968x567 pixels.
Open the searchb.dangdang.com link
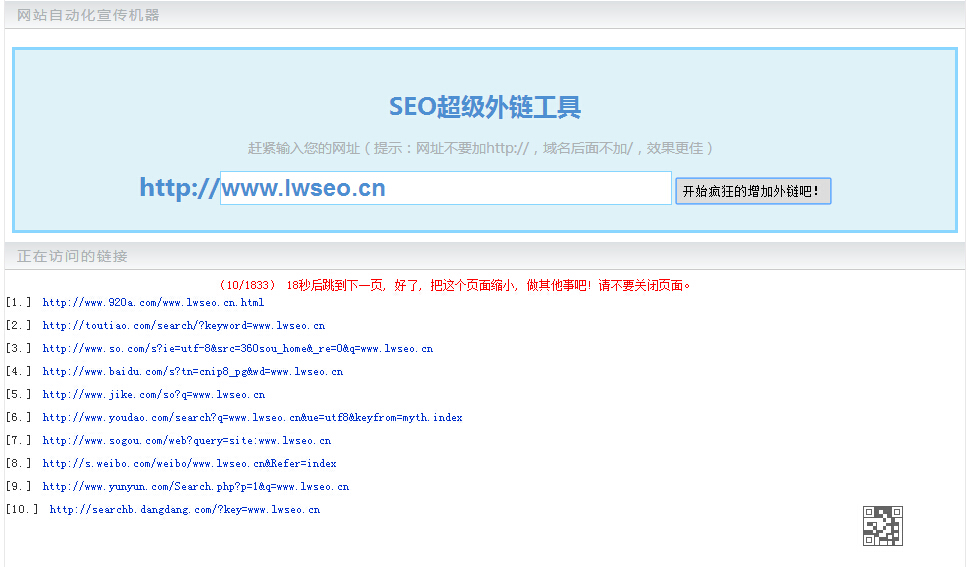pyautogui.click(x=185, y=510)
